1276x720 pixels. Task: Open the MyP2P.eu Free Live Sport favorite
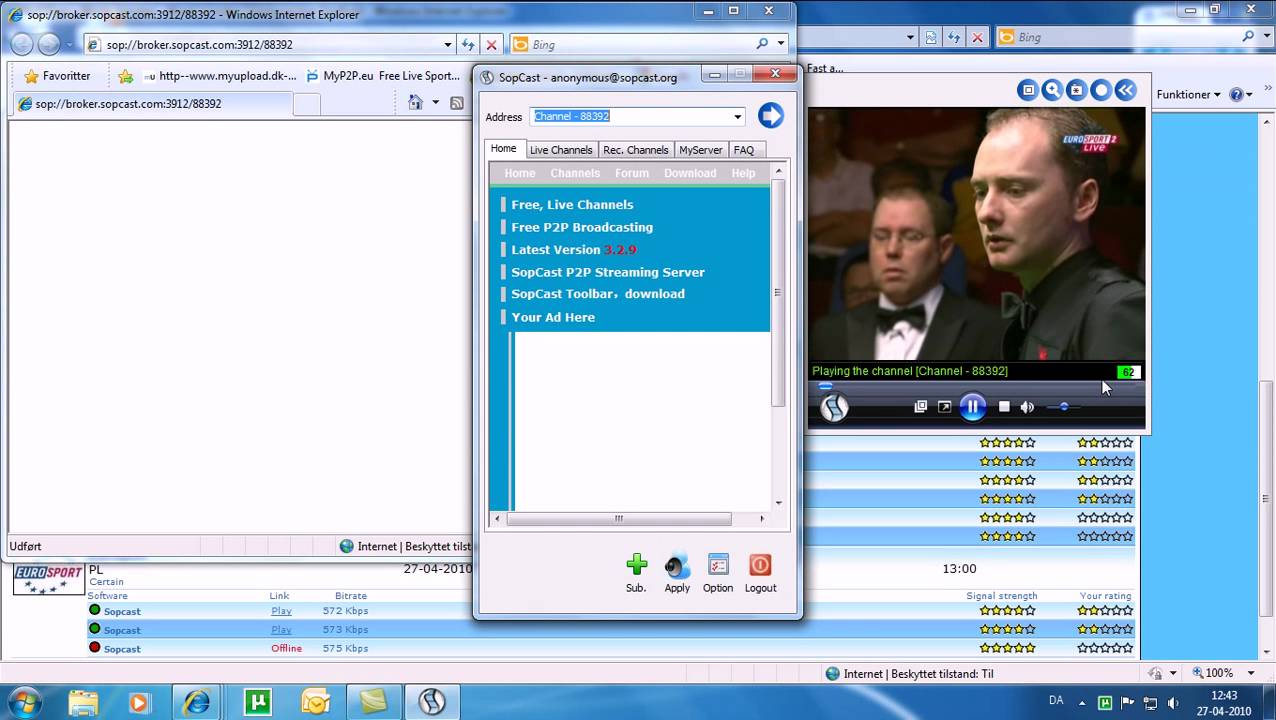(x=382, y=76)
